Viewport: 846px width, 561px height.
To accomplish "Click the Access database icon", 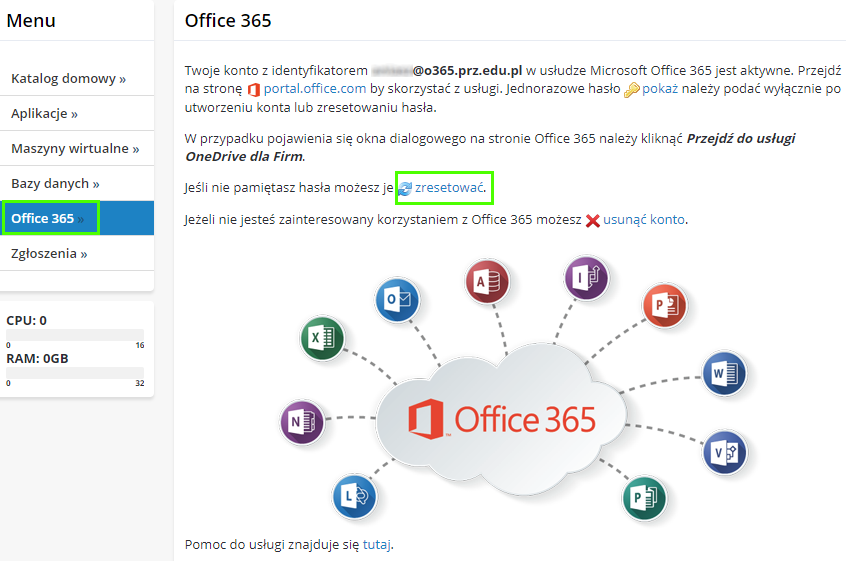I will click(x=487, y=282).
